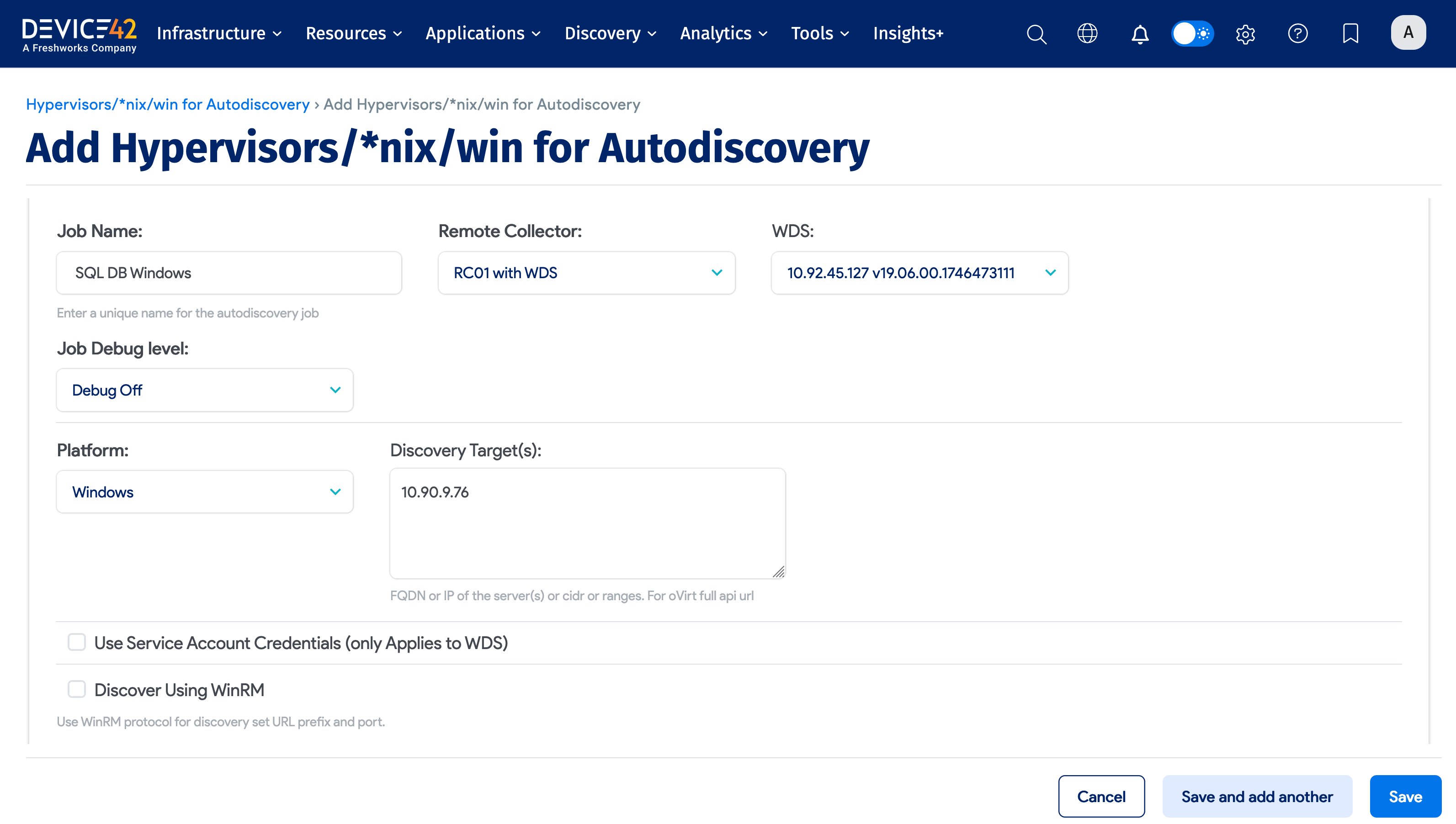Open the Platform dropdown showing Windows

coord(204,491)
